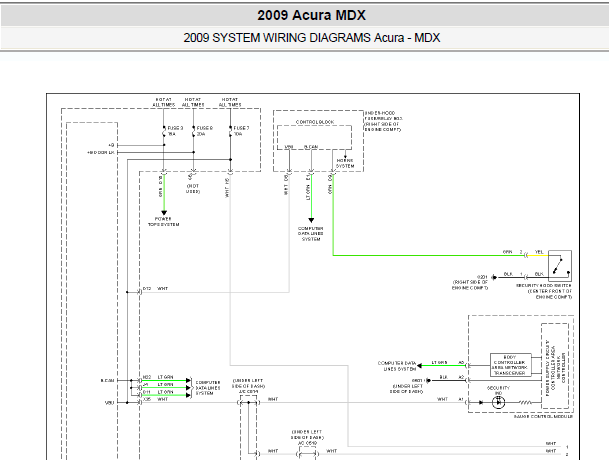Click the FUSE 7 10A label
This screenshot has height=460, width=609.
pos(241,131)
